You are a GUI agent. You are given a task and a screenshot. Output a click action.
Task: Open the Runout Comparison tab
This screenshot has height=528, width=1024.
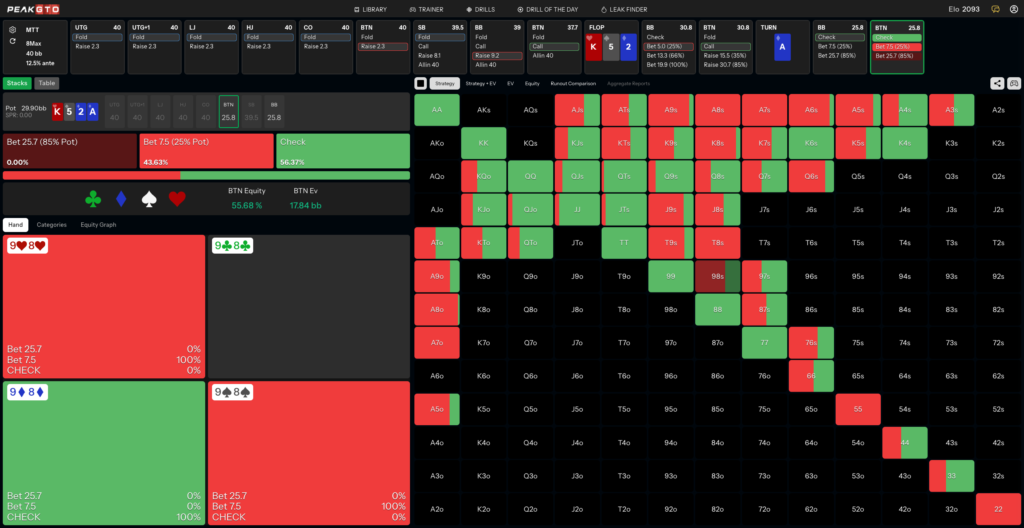click(x=573, y=84)
